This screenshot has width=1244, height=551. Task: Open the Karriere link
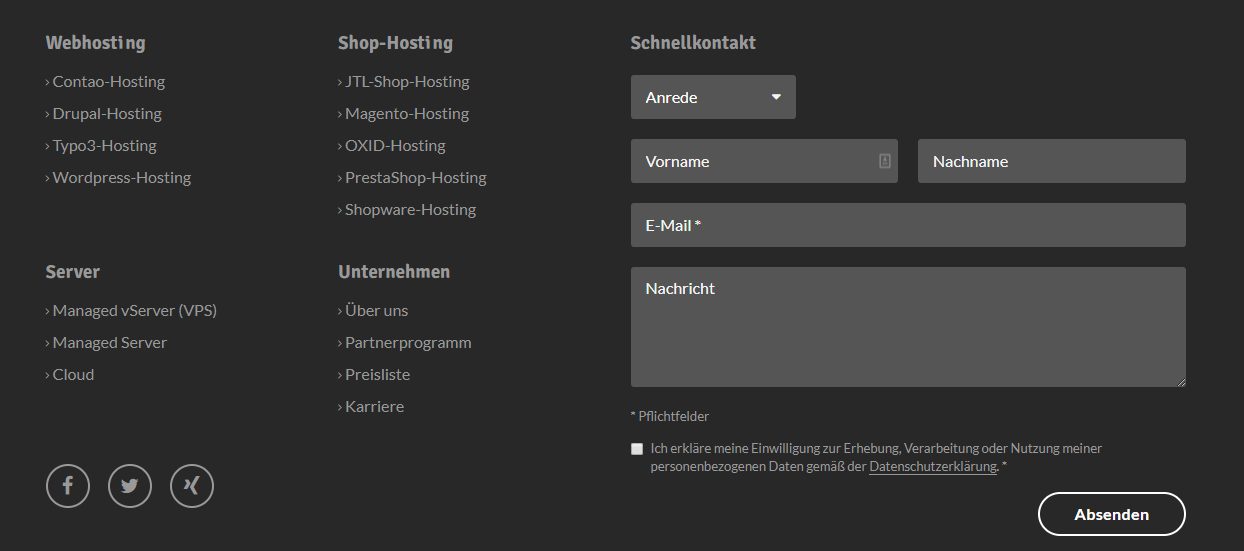pyautogui.click(x=374, y=407)
